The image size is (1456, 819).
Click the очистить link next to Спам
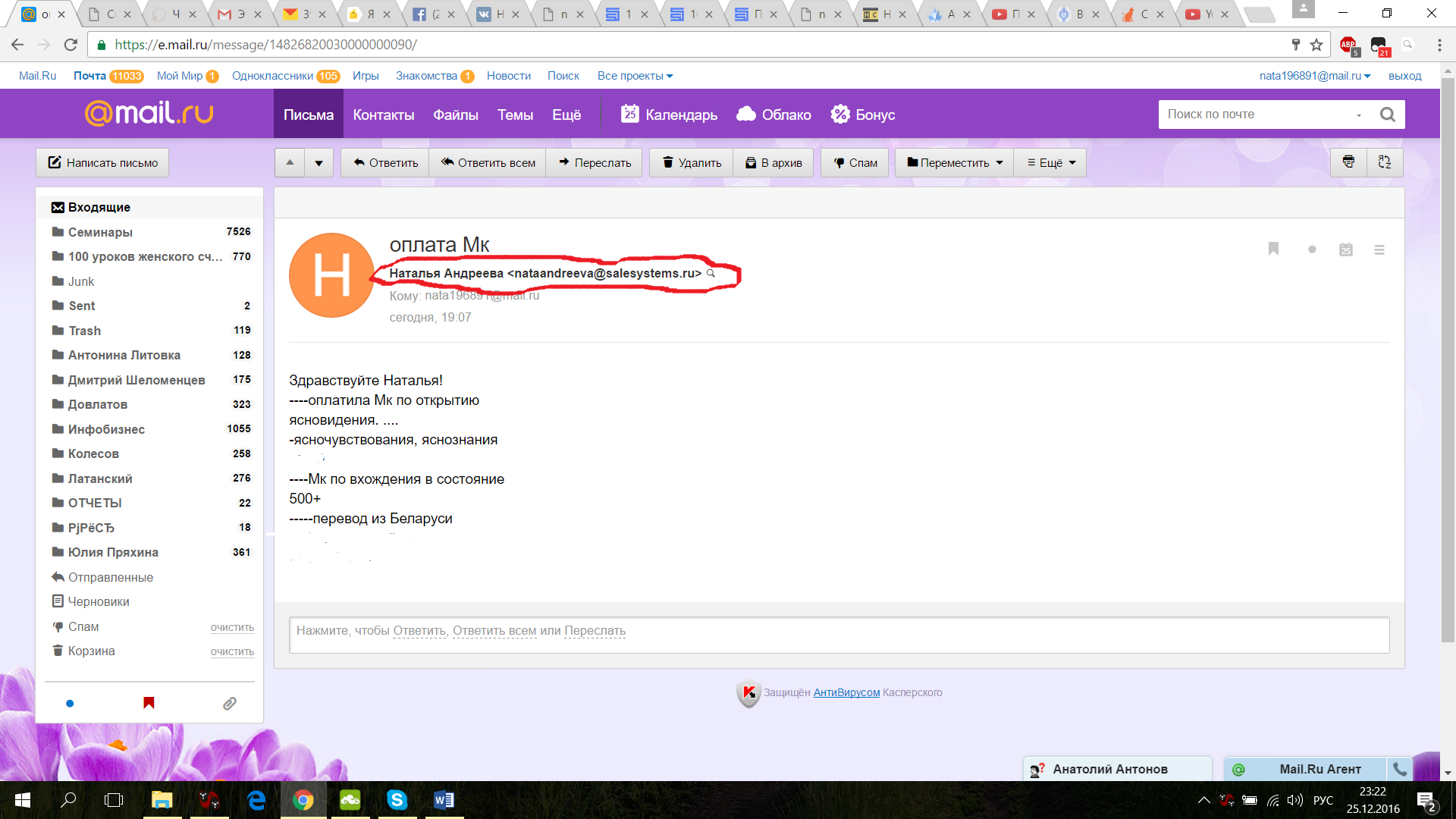[232, 627]
